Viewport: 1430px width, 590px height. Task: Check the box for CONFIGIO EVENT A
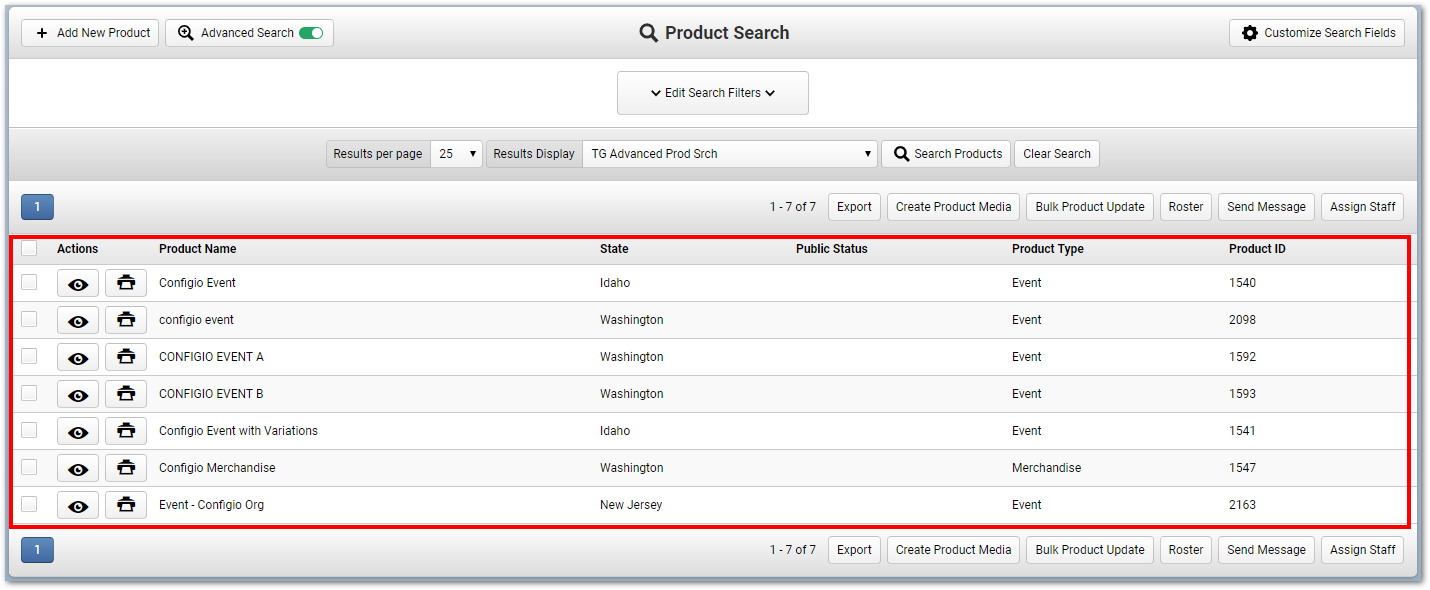(29, 356)
